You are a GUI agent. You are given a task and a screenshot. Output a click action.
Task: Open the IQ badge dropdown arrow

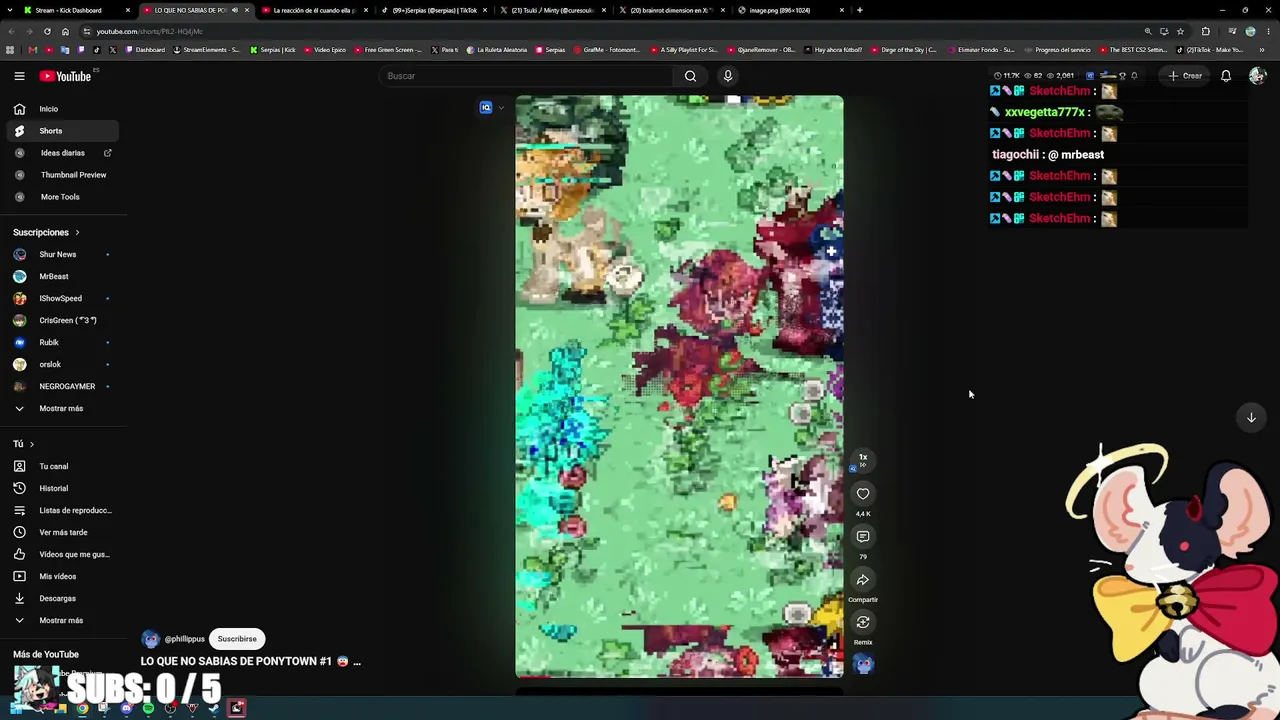click(501, 108)
